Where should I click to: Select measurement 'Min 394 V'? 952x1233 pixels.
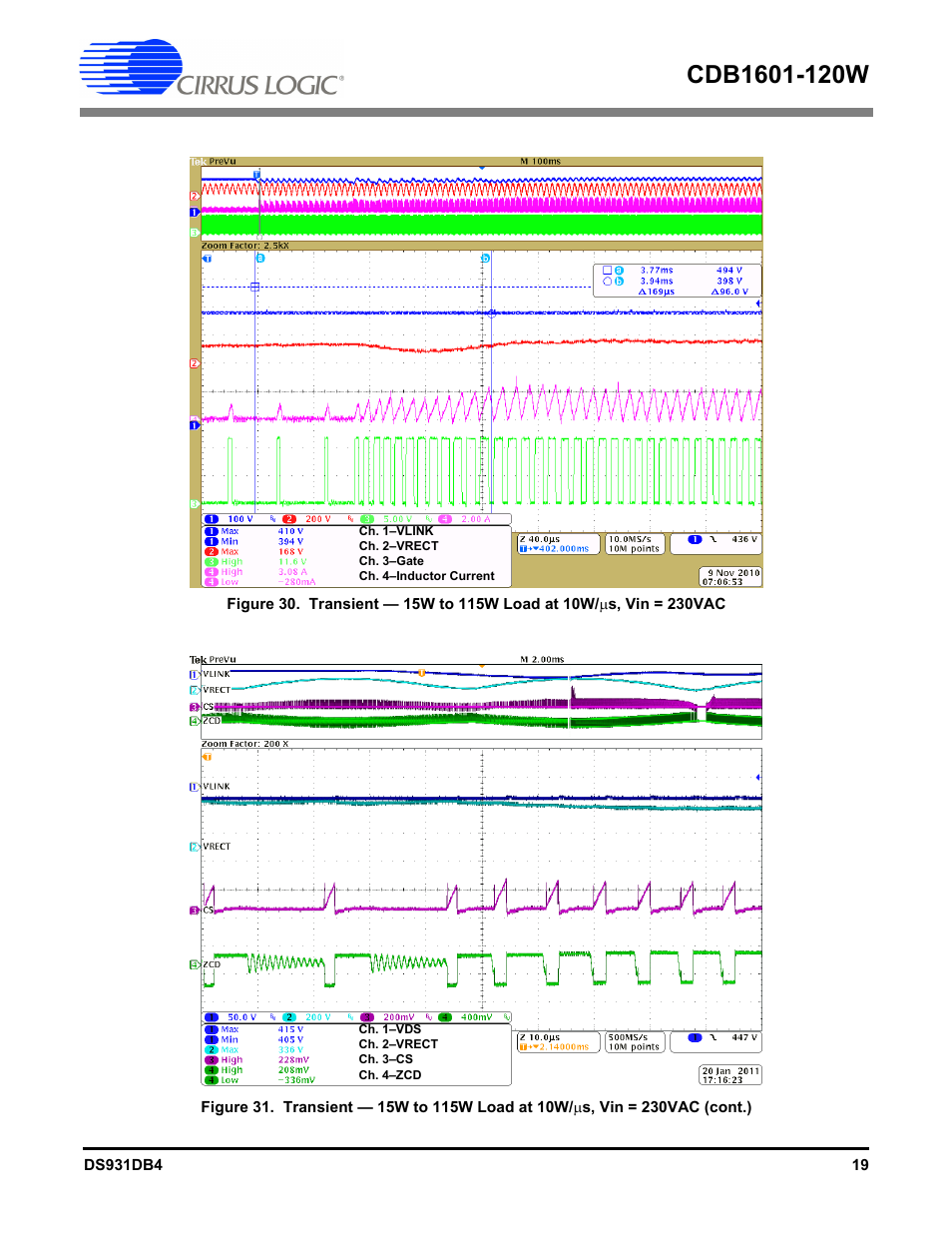254,541
